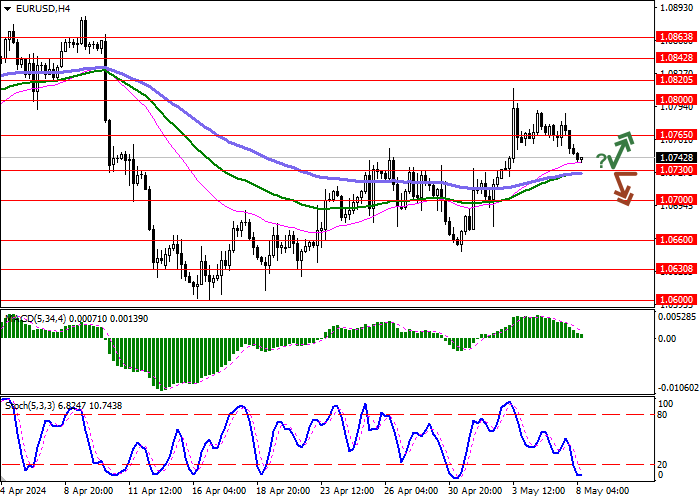Click the 4 Apr 2024 date label

(x=23, y=491)
